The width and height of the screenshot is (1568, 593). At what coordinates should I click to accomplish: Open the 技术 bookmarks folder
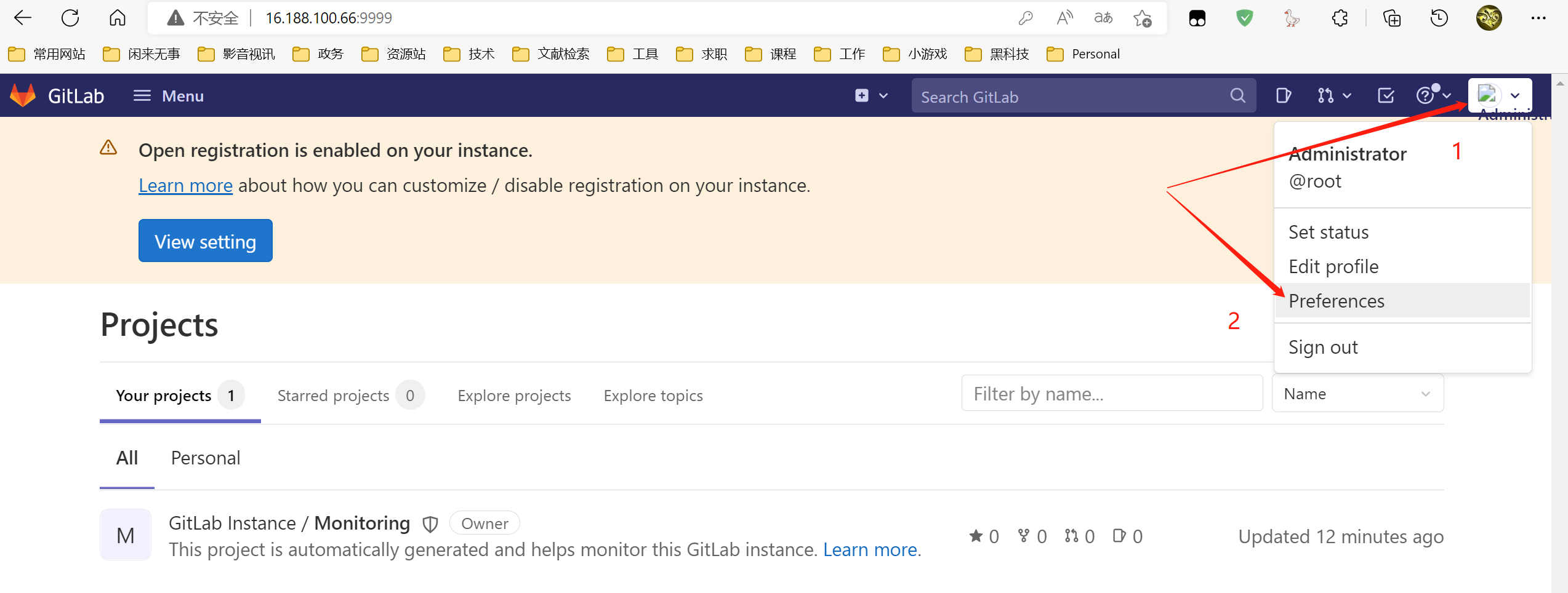(469, 54)
